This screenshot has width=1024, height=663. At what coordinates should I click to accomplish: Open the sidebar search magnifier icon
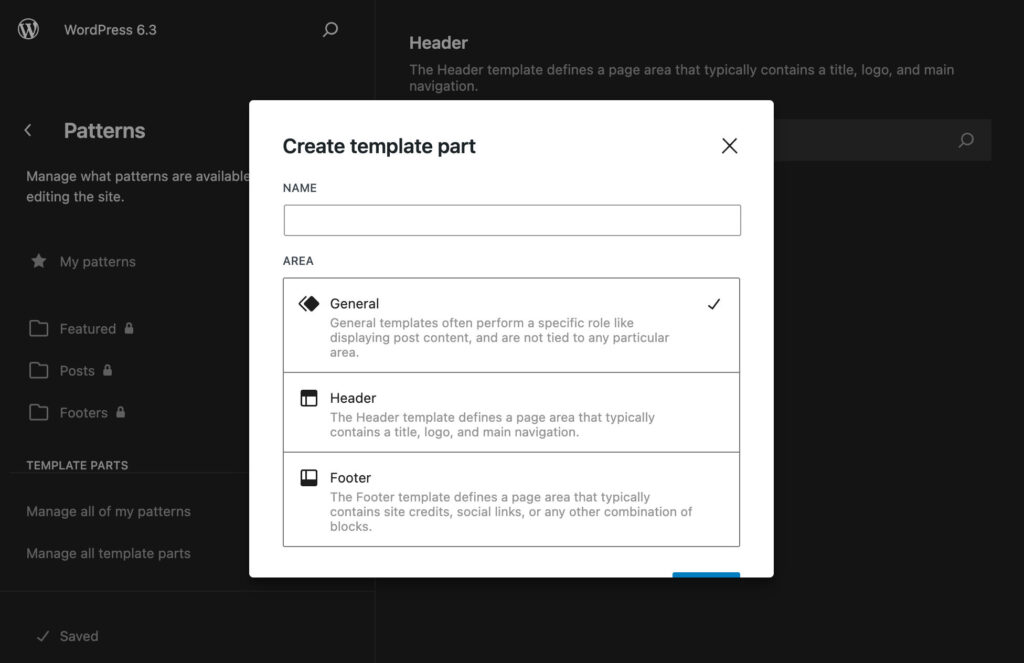330,30
